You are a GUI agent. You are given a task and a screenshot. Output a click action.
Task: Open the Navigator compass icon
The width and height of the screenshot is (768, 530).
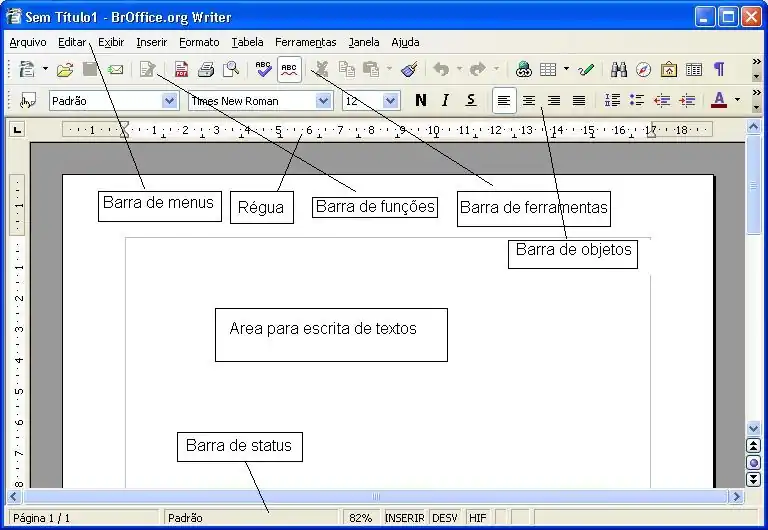644,69
